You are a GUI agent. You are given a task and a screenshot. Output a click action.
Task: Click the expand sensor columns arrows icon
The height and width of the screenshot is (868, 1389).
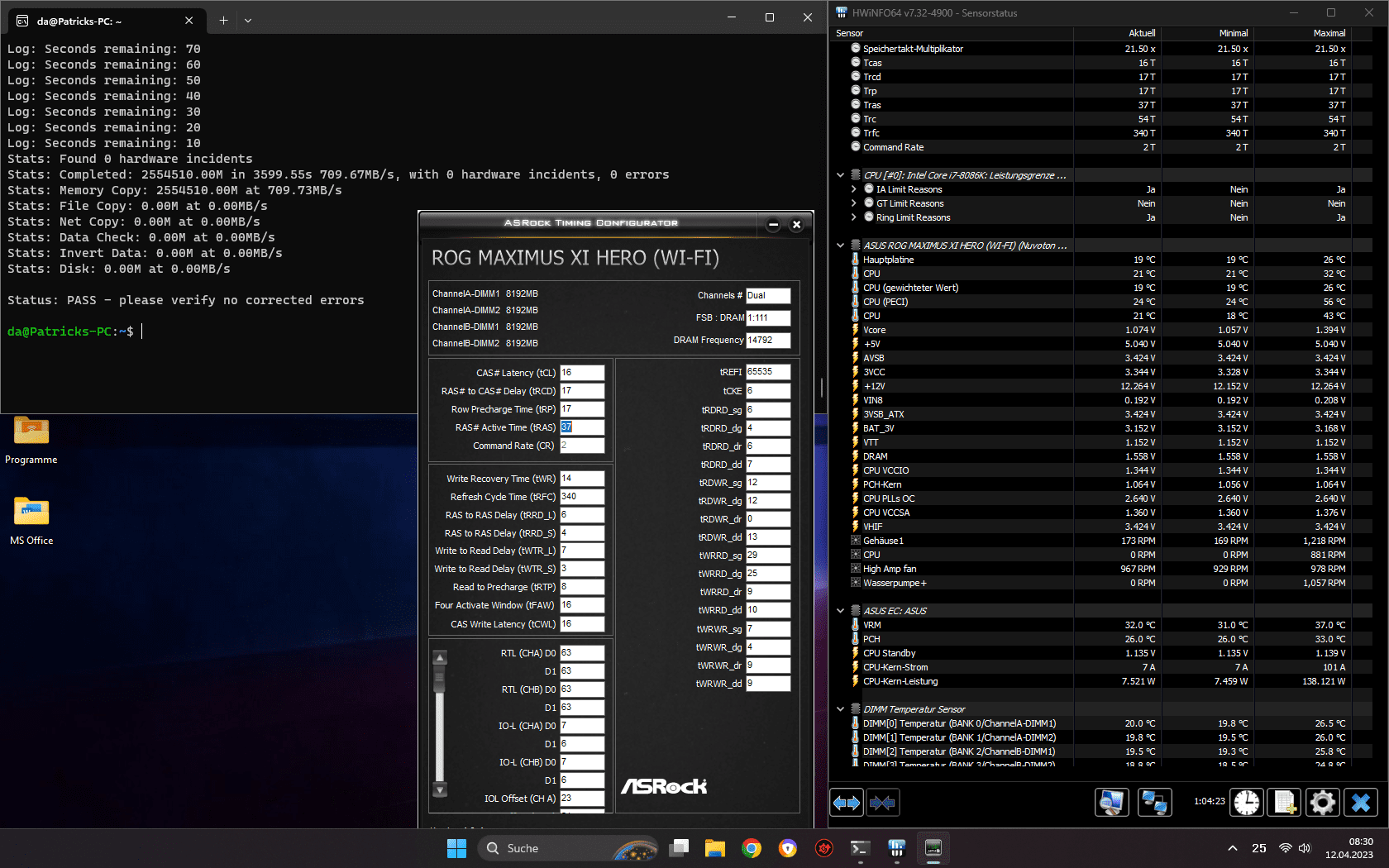pos(847,803)
